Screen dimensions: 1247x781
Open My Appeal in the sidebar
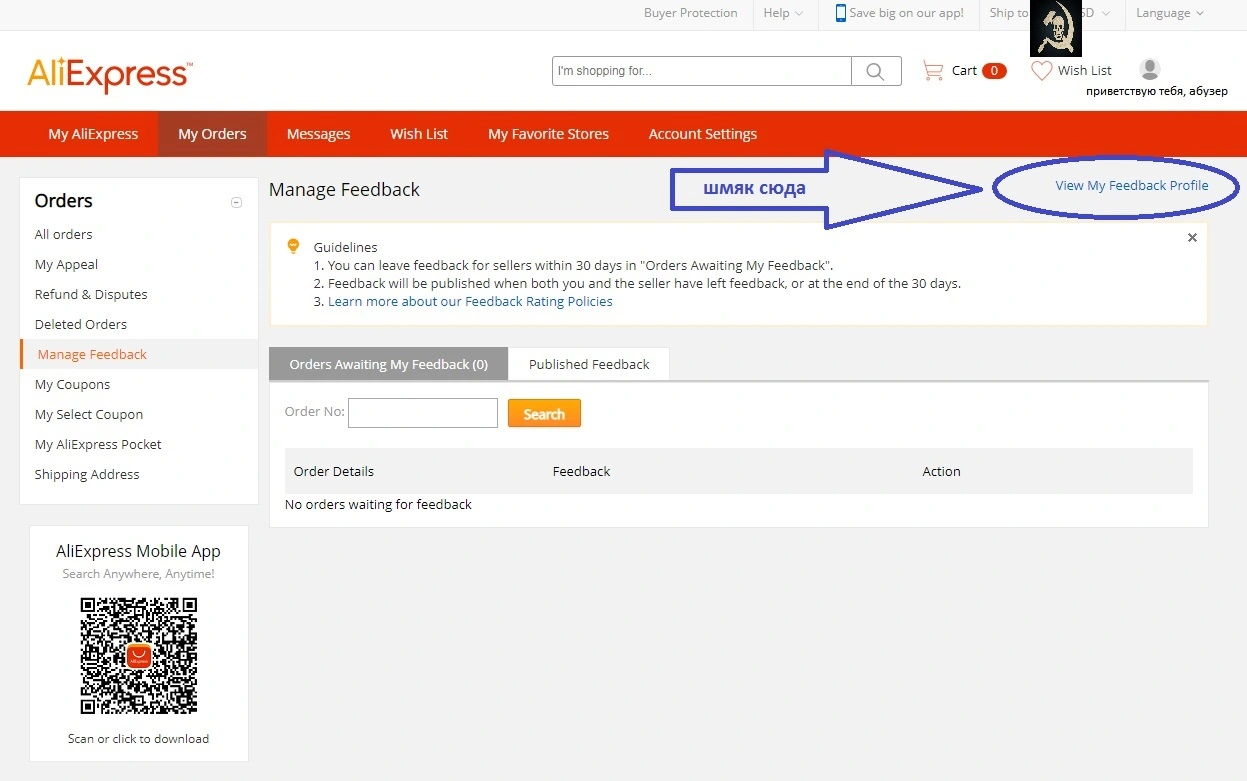click(x=66, y=264)
